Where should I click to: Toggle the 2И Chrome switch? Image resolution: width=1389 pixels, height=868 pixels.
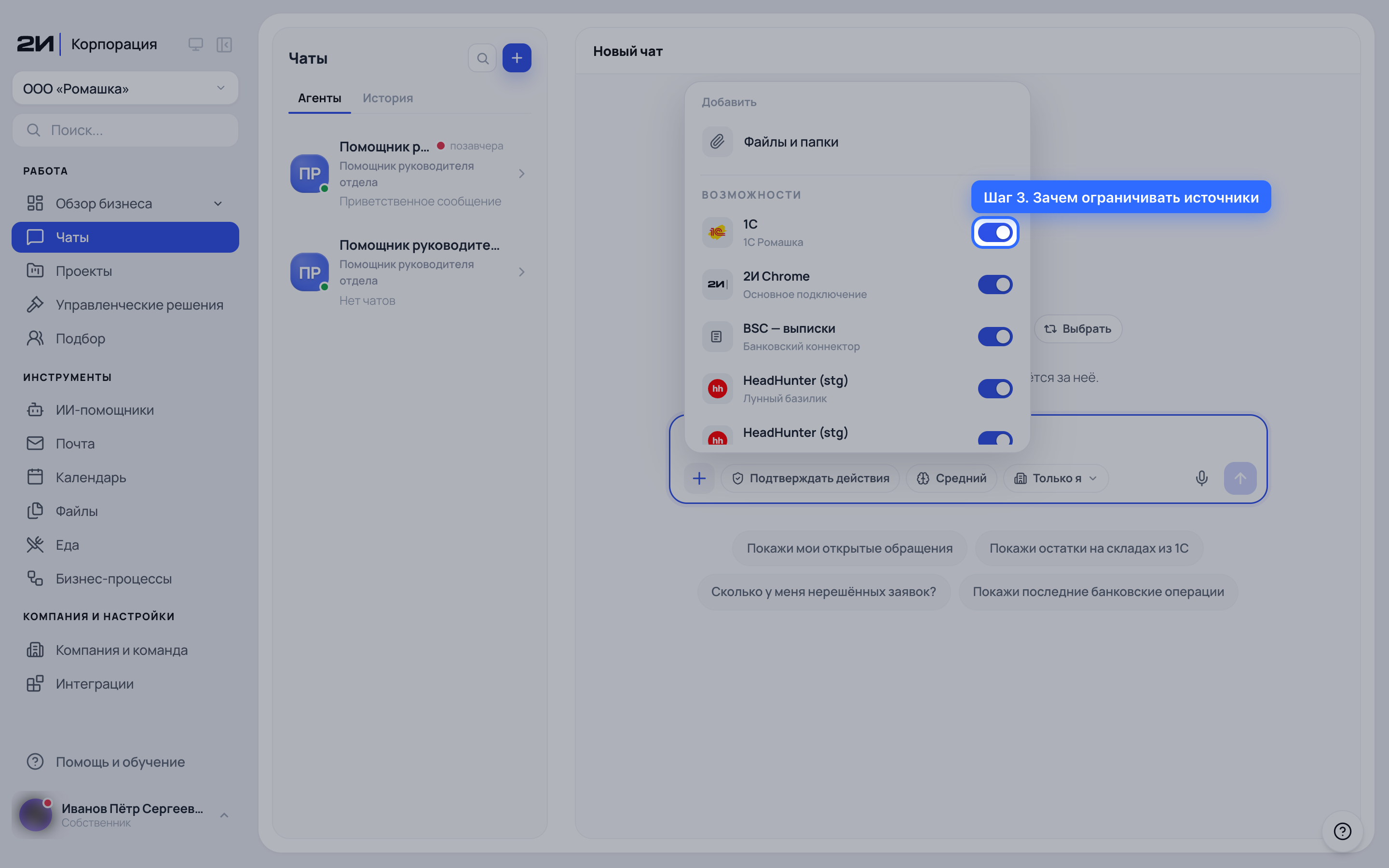[994, 284]
